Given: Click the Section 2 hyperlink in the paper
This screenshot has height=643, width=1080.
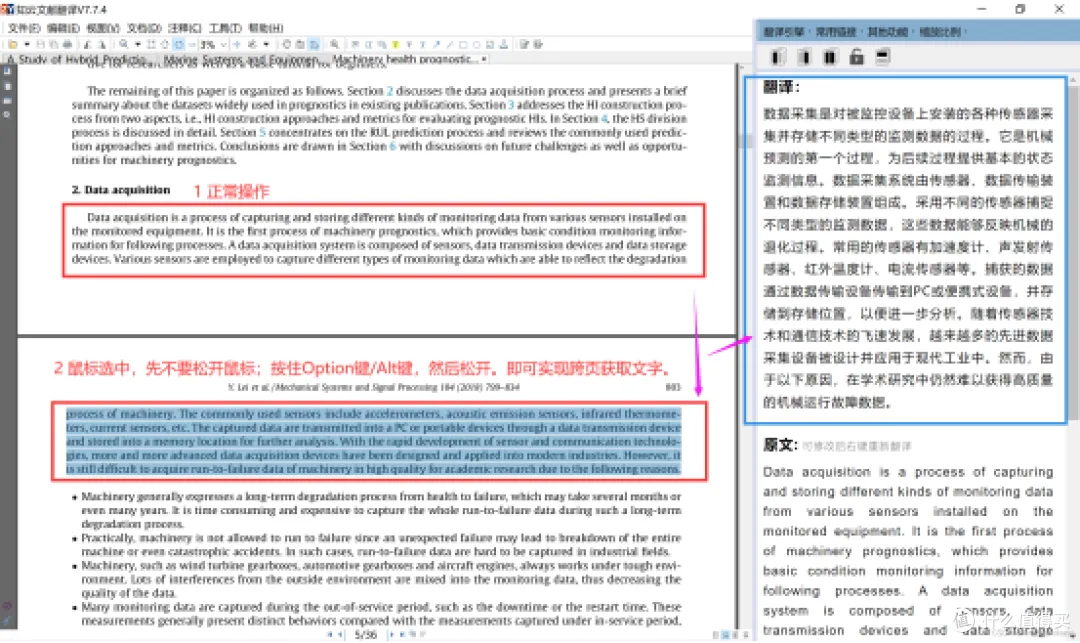Looking at the screenshot, I should [x=388, y=89].
